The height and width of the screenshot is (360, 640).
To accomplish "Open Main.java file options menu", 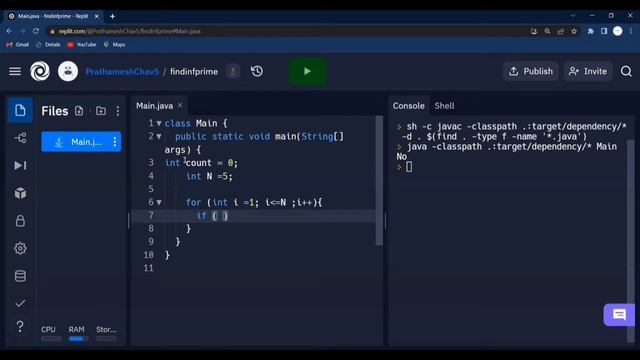I will click(115, 142).
